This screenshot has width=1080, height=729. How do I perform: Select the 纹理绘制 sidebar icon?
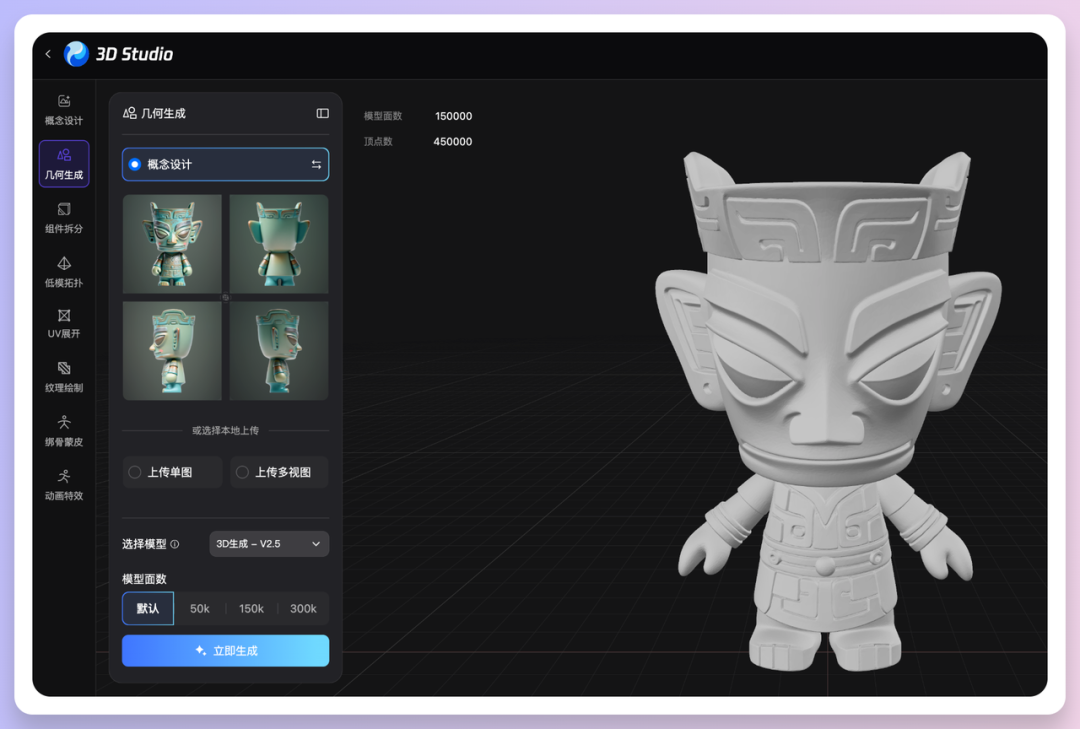click(x=64, y=377)
